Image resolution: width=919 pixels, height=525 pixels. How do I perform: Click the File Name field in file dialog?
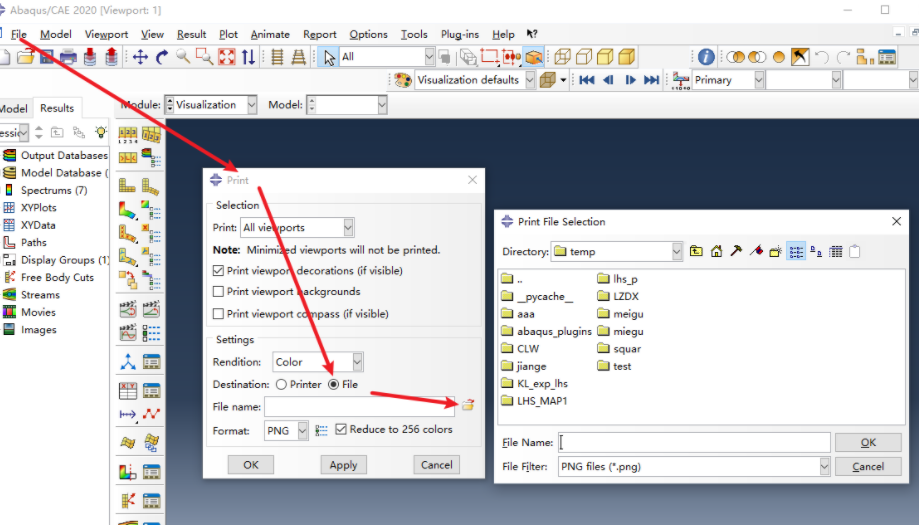pyautogui.click(x=694, y=442)
